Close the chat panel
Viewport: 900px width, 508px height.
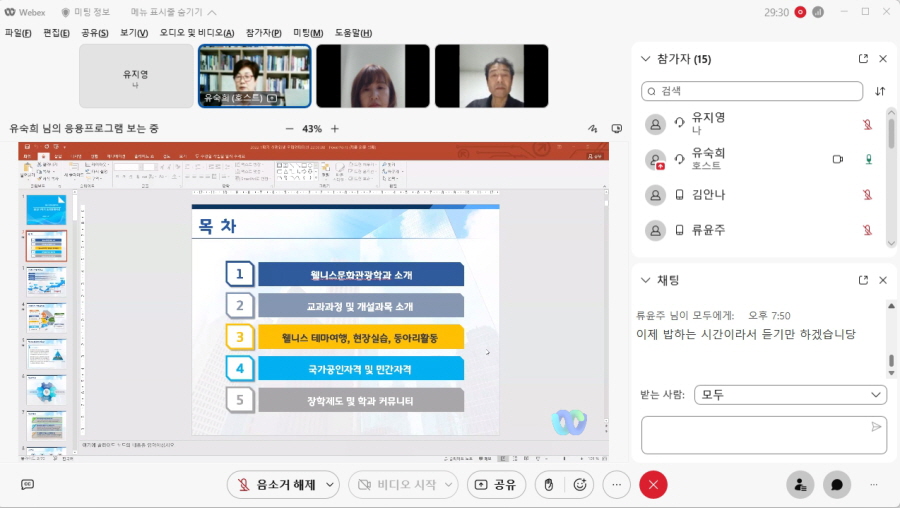click(x=883, y=280)
